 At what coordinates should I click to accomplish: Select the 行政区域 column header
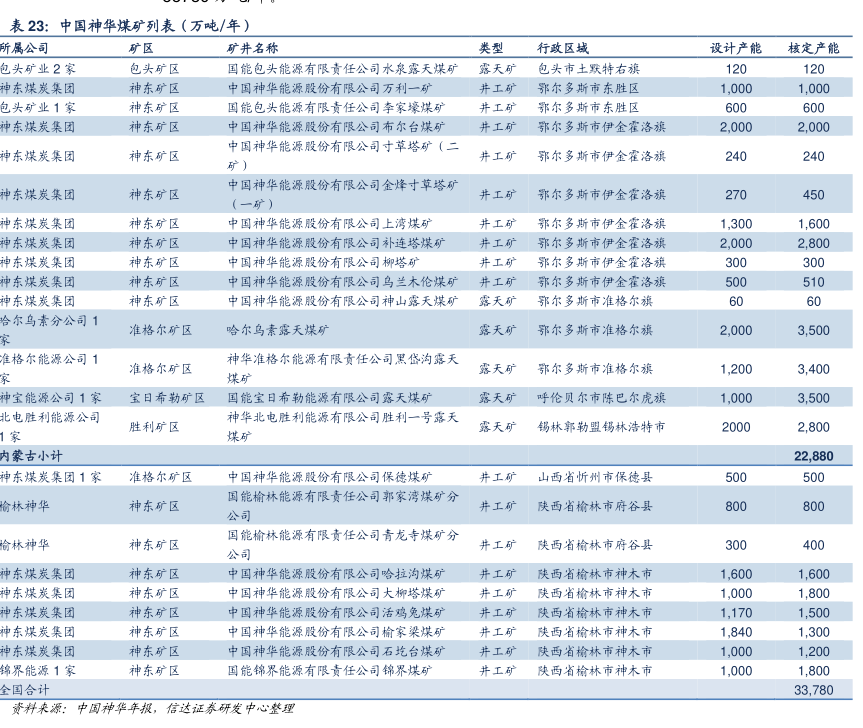tap(563, 48)
